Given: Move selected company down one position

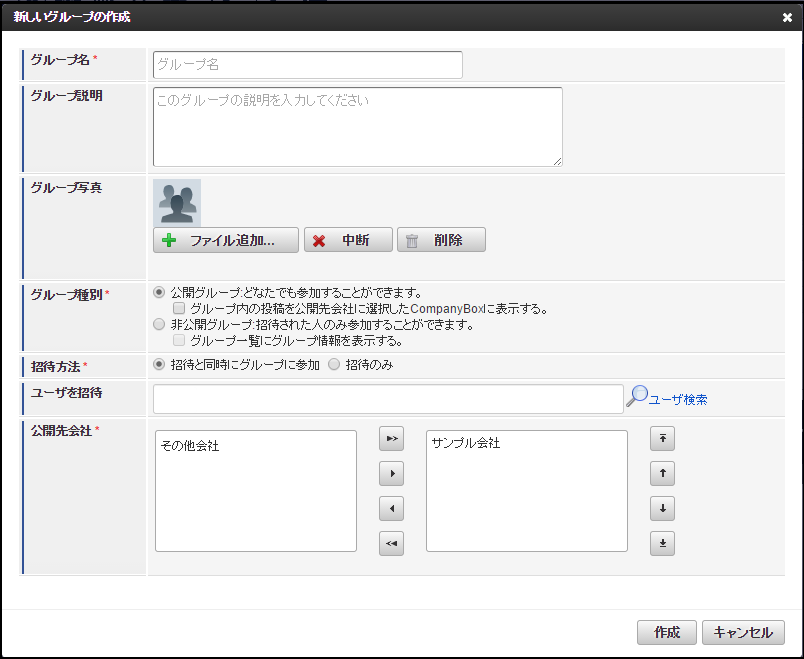Looking at the screenshot, I should tap(662, 508).
